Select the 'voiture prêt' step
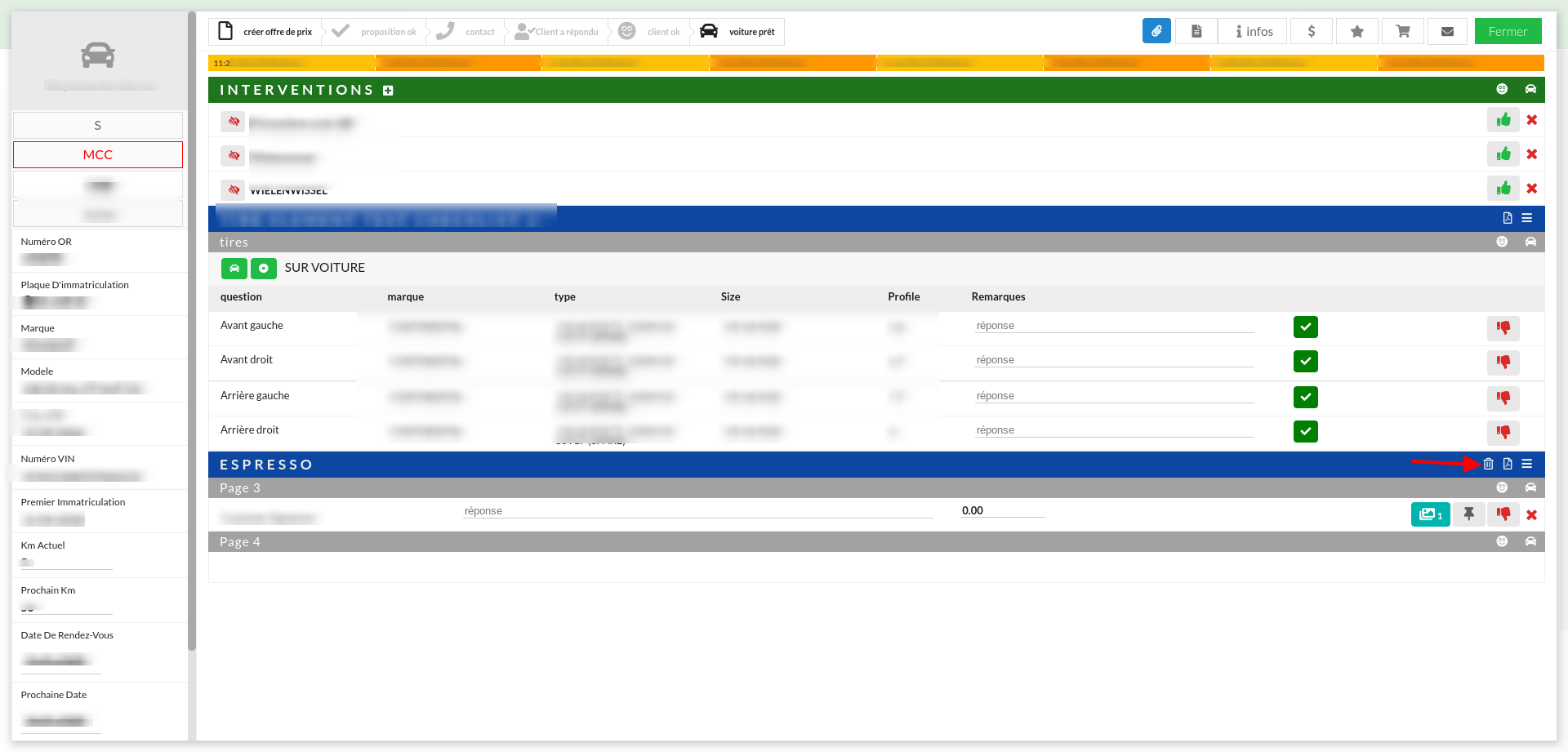The width and height of the screenshot is (1568, 752). pos(739,32)
